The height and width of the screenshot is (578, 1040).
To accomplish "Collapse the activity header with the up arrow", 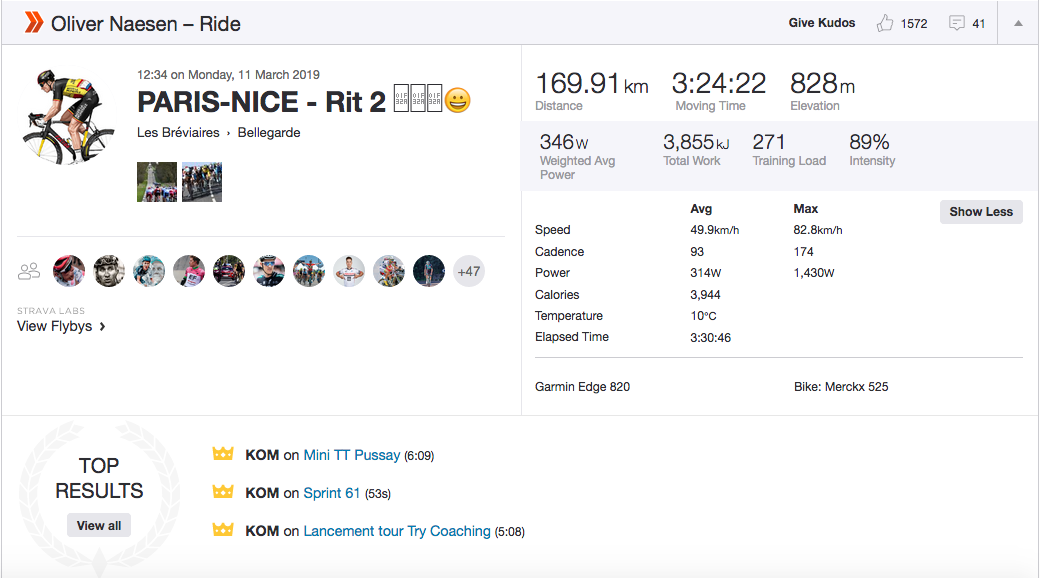I will pos(1018,23).
